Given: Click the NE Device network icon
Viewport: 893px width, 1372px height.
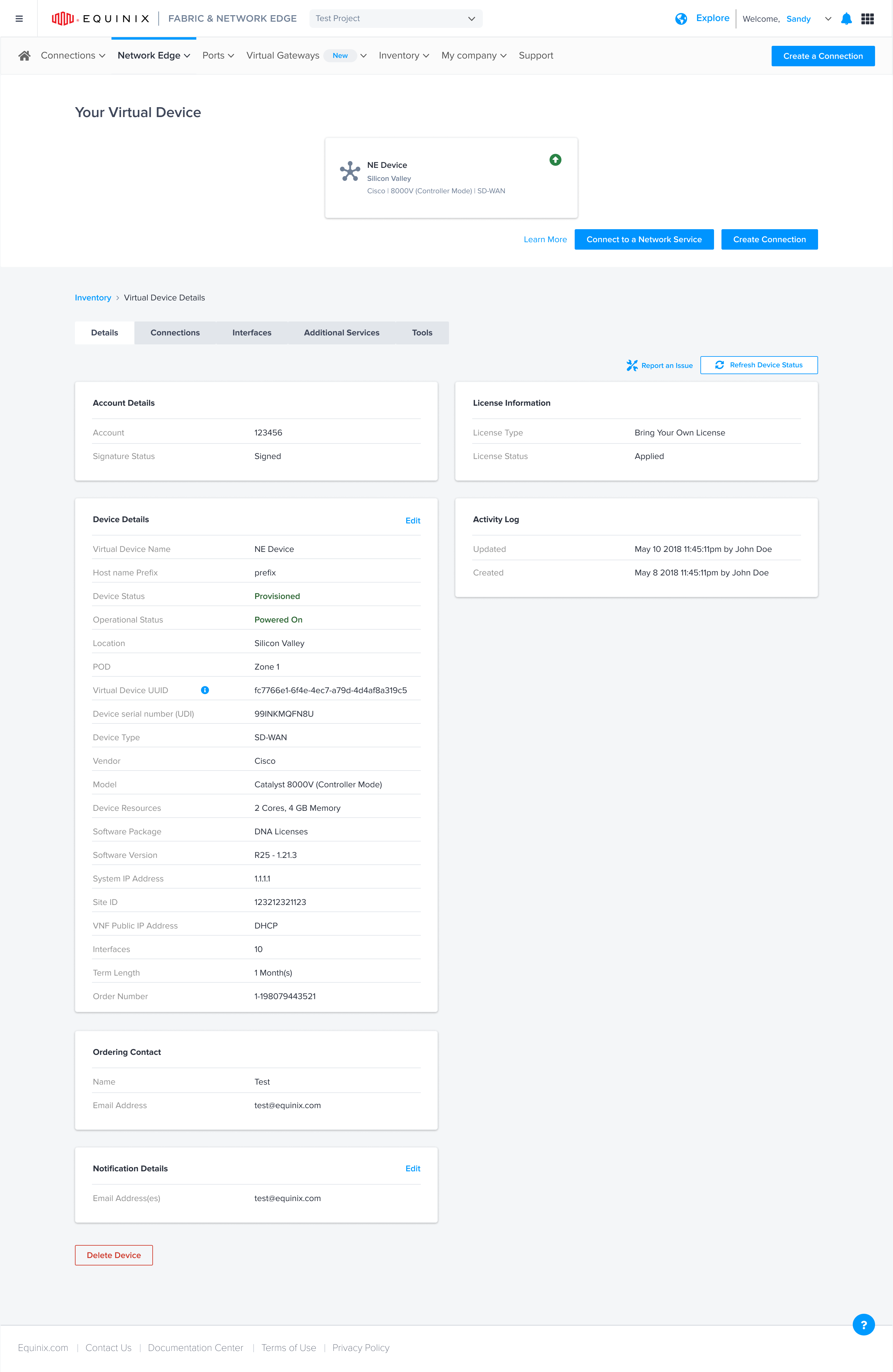Looking at the screenshot, I should click(350, 171).
